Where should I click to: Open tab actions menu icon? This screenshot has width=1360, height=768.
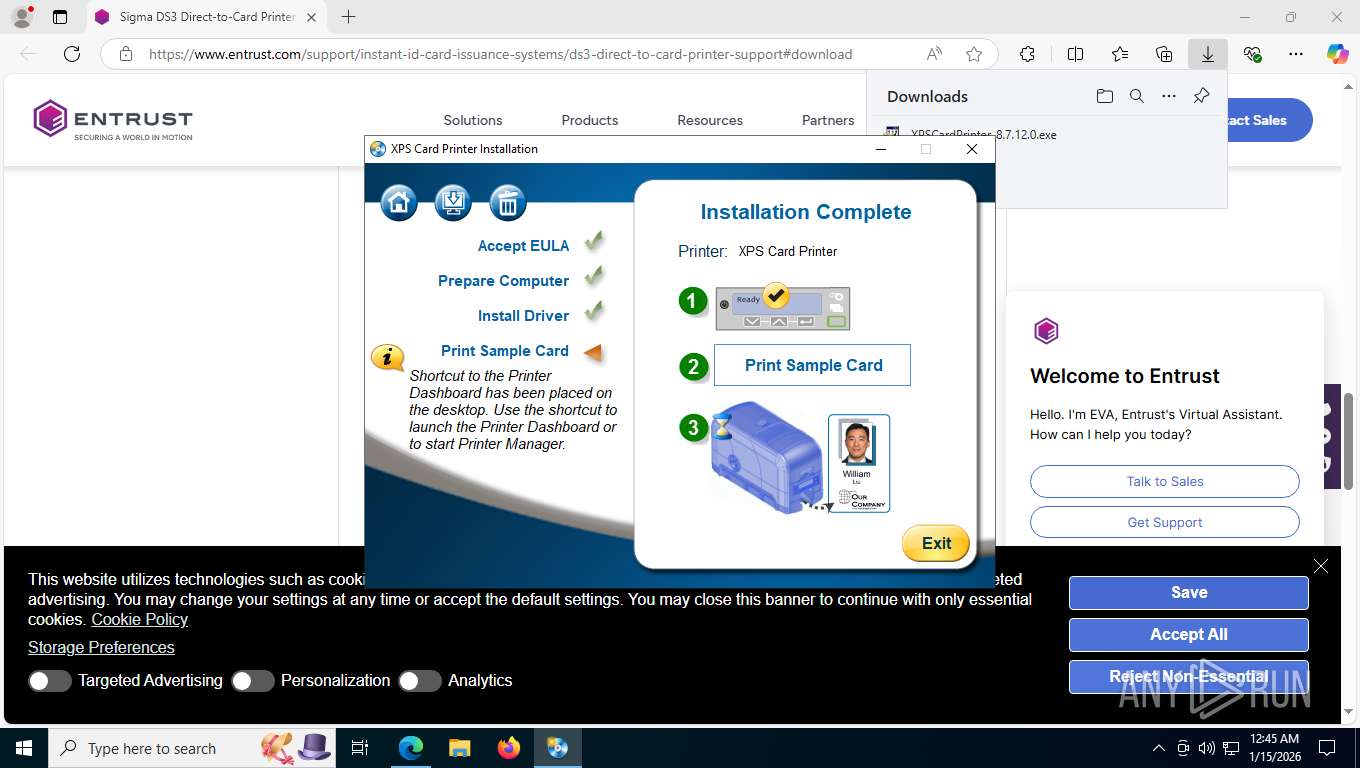coord(60,17)
